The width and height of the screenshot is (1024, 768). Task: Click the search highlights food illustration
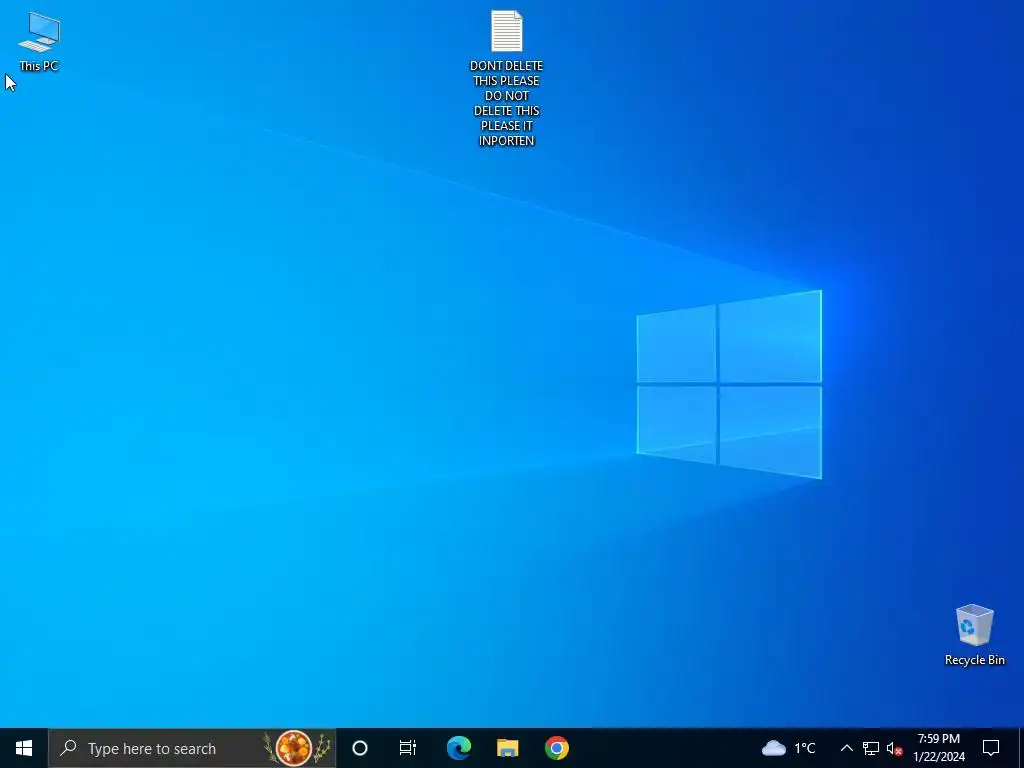pos(296,748)
